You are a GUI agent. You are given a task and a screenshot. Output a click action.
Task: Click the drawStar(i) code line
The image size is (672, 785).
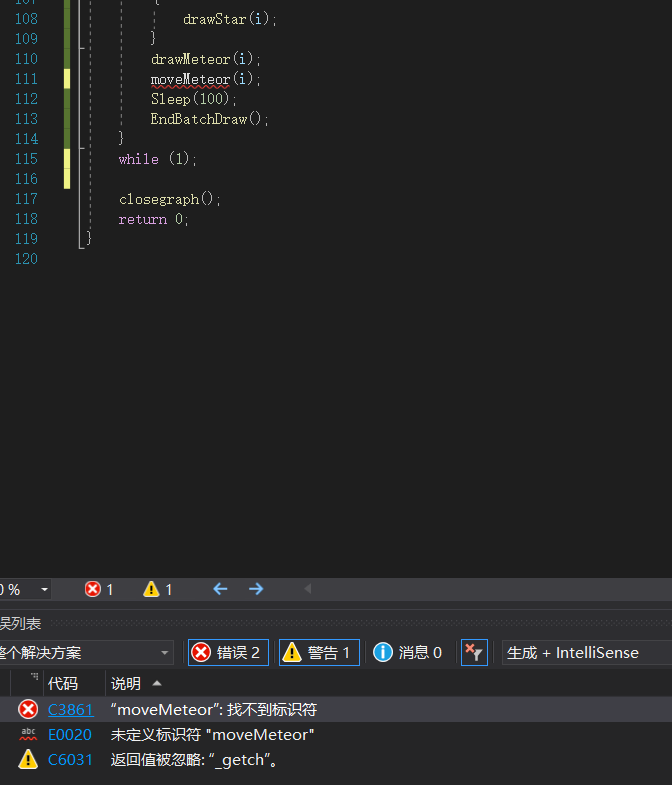[229, 19]
